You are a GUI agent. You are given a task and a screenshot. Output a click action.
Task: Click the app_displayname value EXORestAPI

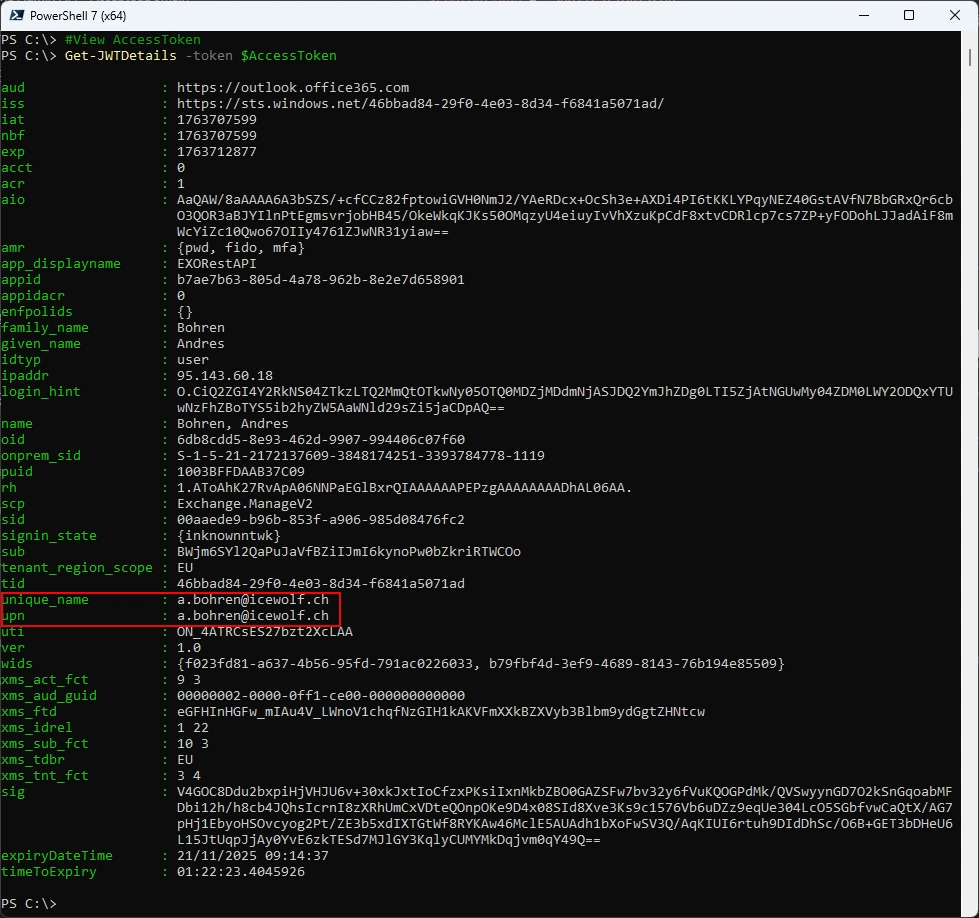[217, 264]
